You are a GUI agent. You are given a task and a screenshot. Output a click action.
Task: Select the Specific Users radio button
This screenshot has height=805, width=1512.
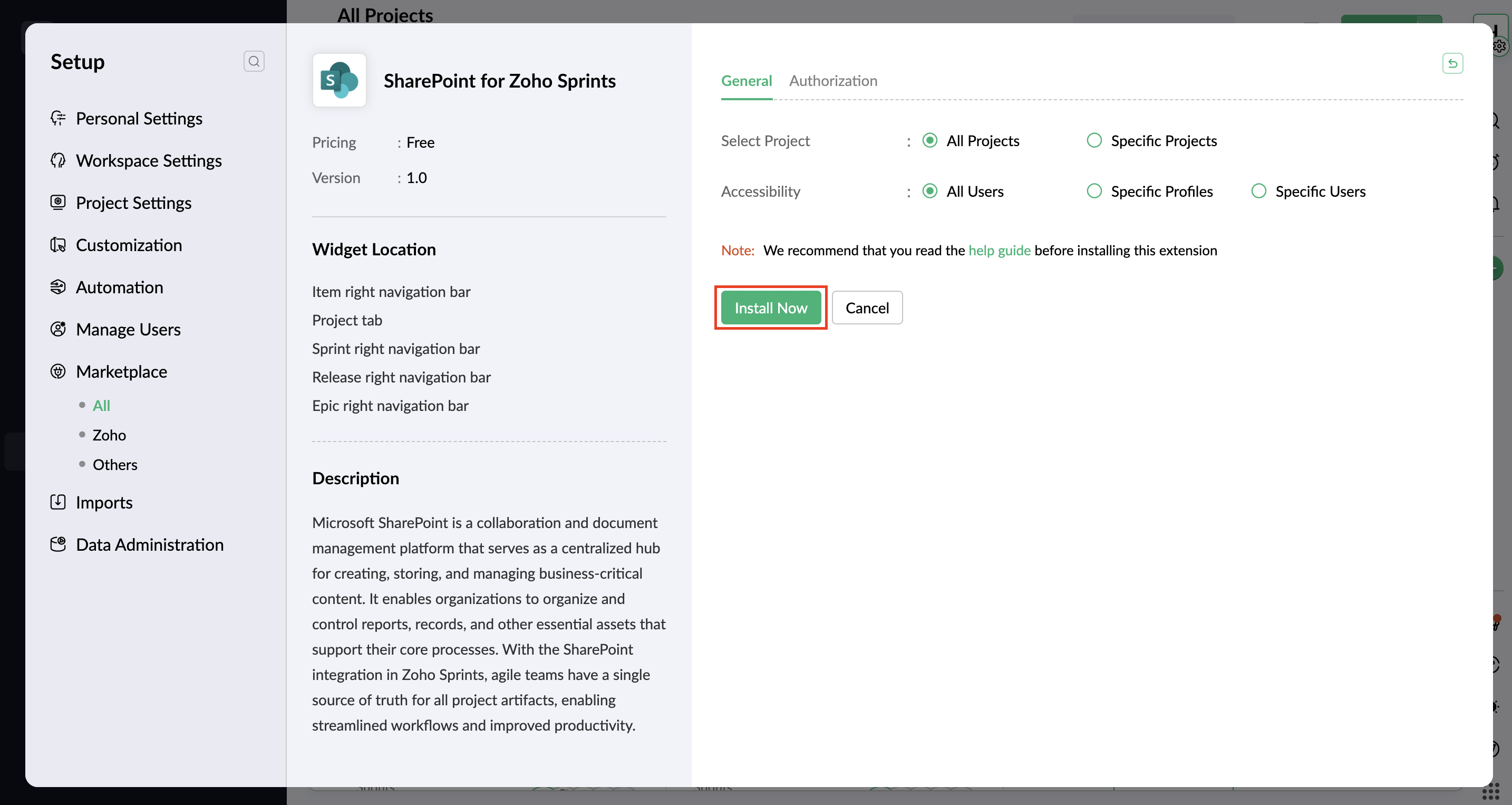(1258, 191)
